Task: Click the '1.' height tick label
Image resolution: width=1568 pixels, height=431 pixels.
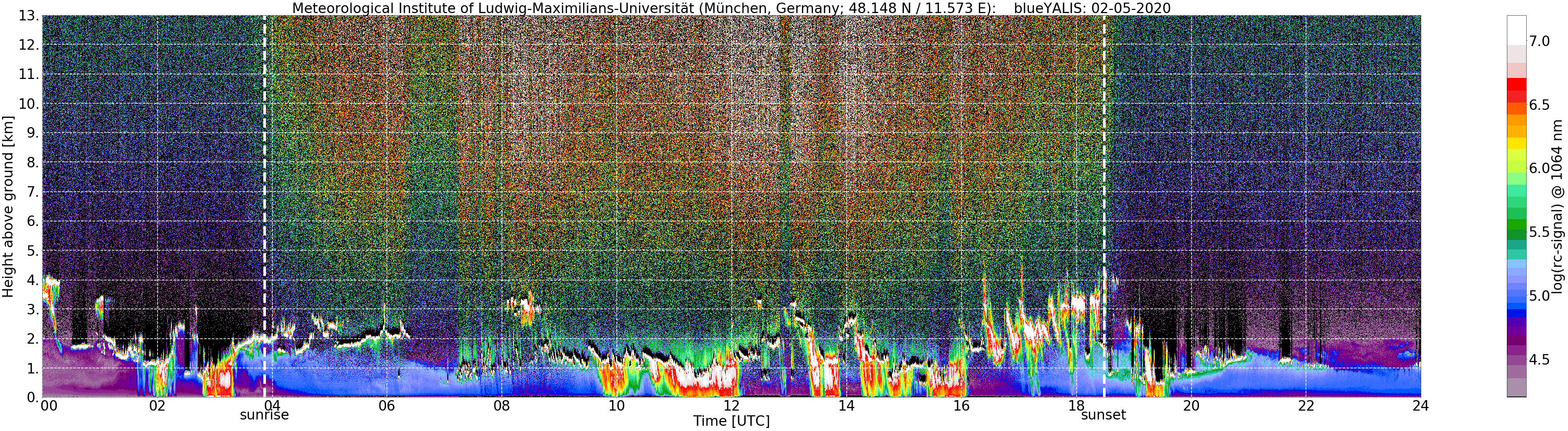Action: pos(32,368)
